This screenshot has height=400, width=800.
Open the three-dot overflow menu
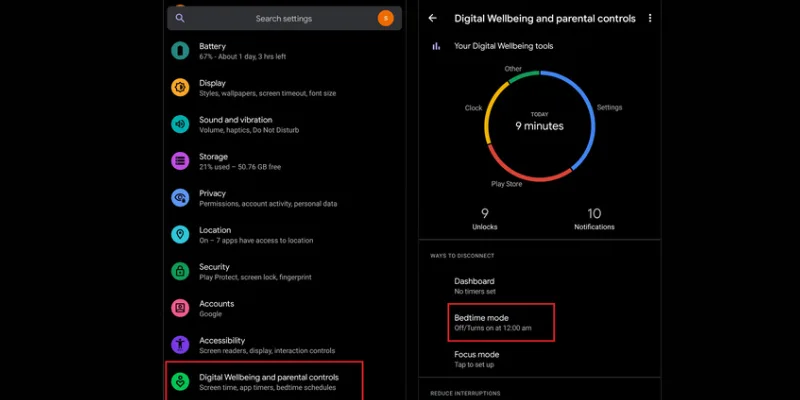pos(649,18)
